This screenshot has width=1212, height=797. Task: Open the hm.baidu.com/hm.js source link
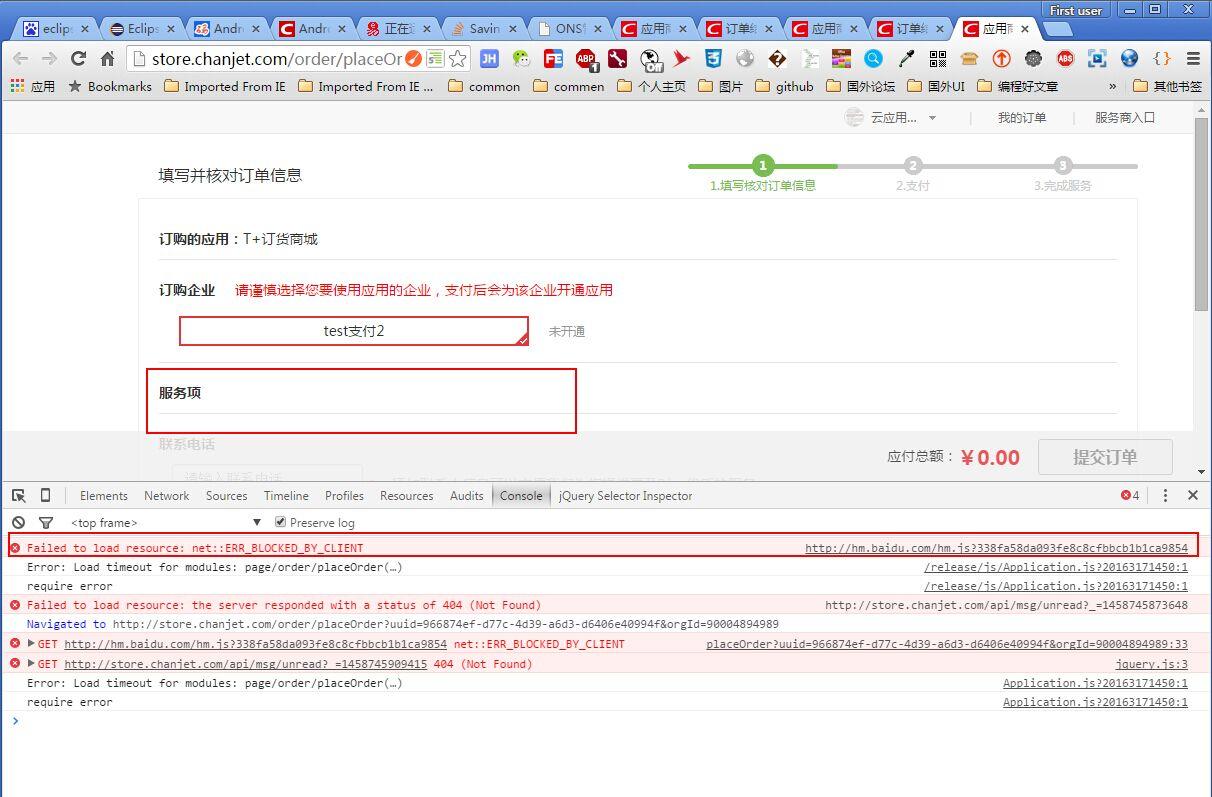click(x=996, y=548)
